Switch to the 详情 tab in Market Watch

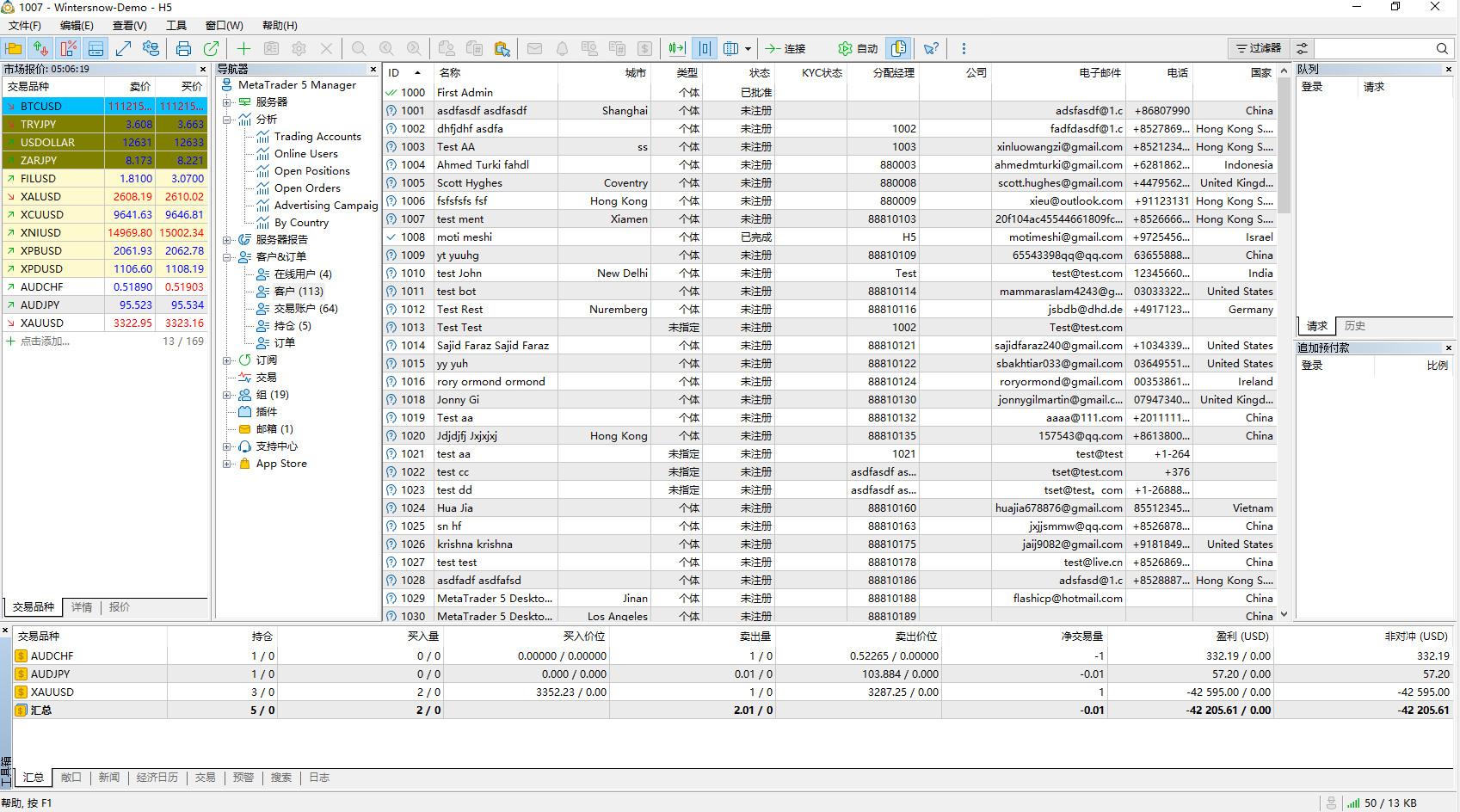coord(82,607)
